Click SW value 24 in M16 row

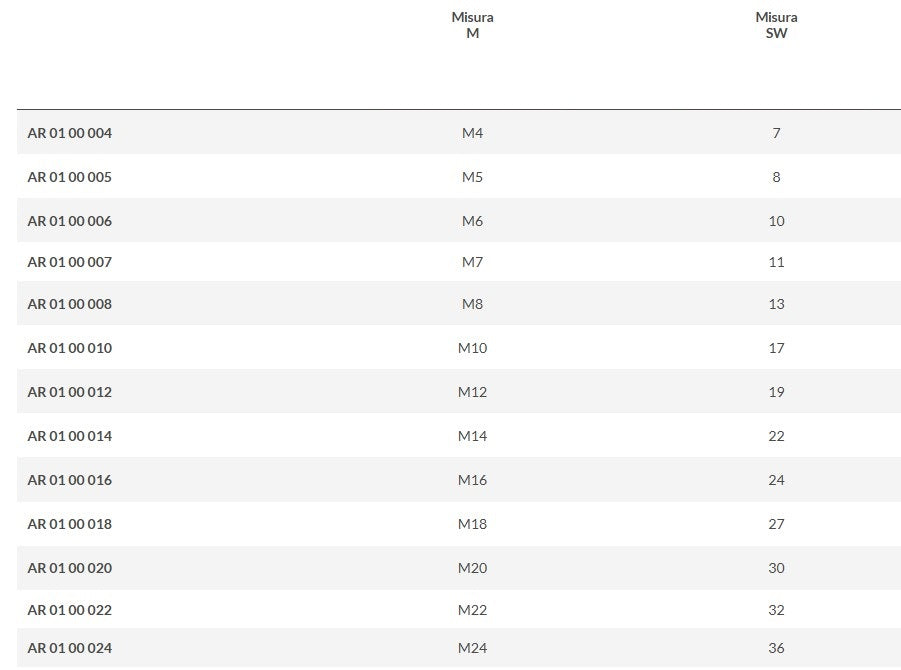(776, 480)
